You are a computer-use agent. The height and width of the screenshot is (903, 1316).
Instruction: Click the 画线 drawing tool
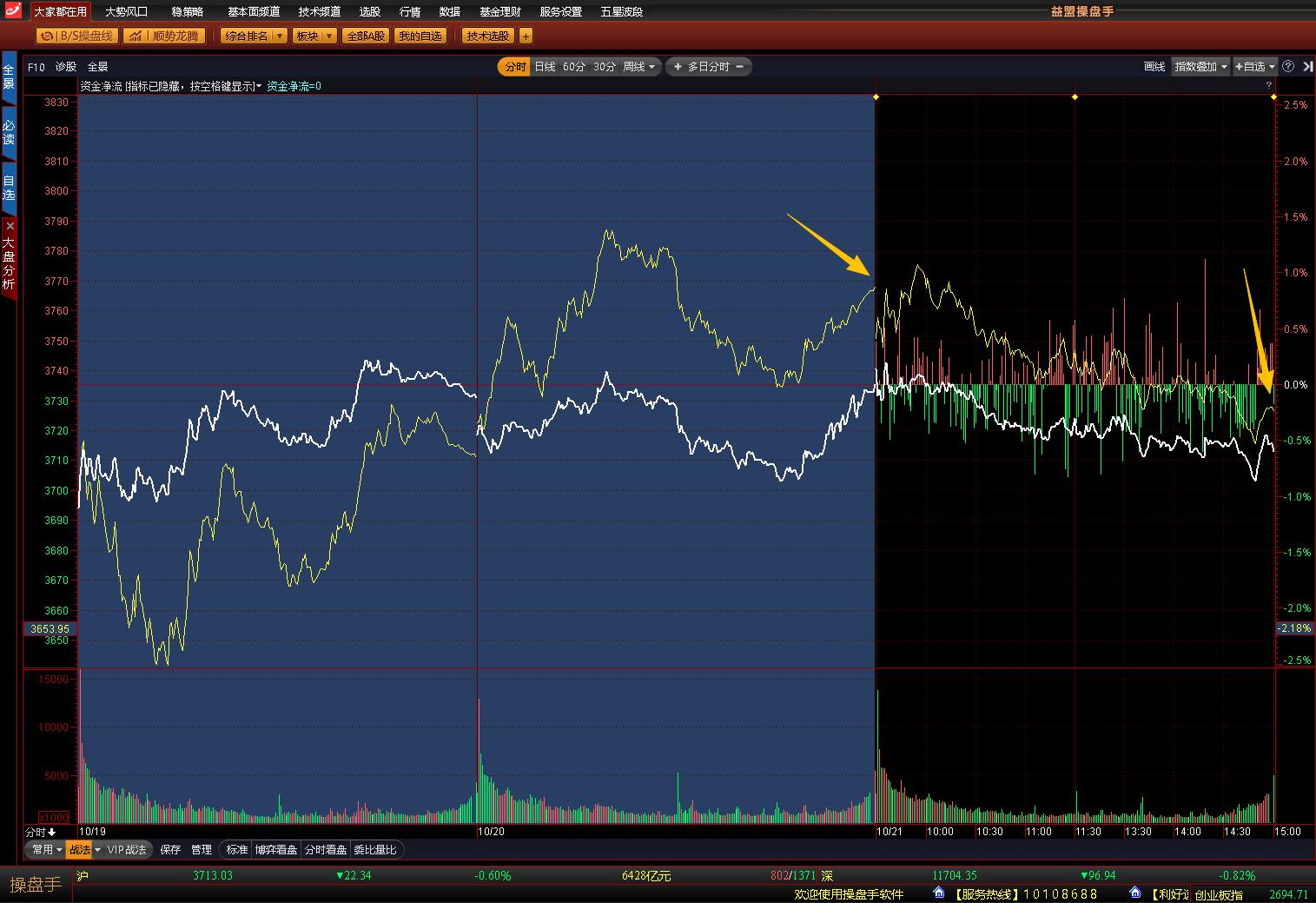pos(1154,67)
